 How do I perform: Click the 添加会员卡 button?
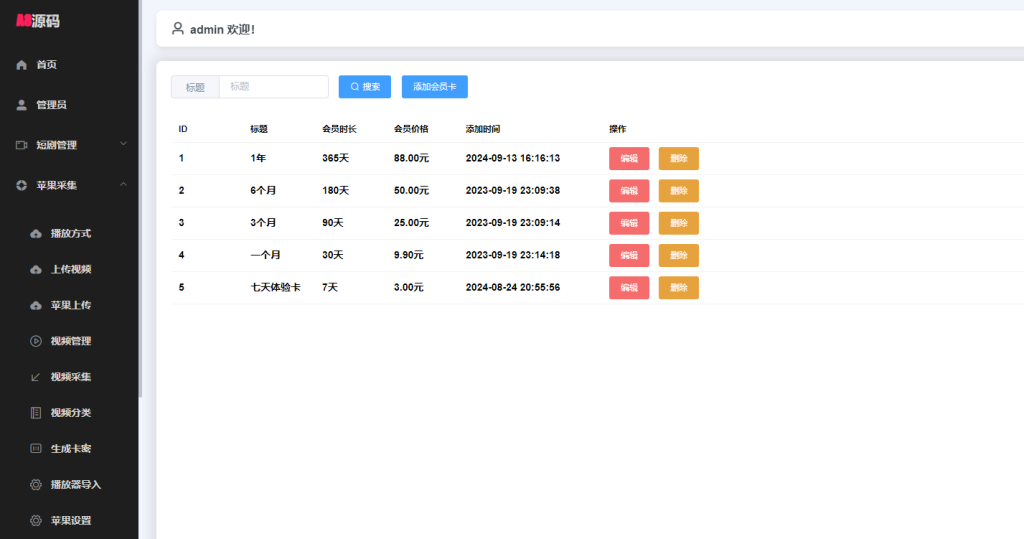(434, 87)
